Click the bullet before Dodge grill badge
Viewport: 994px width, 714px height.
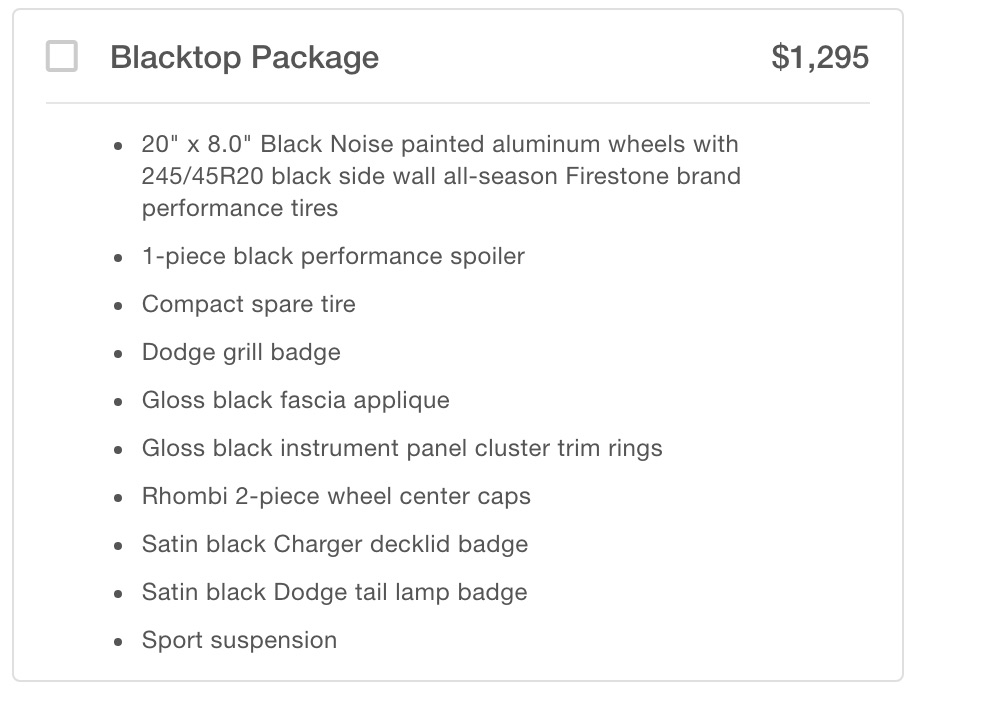click(119, 353)
